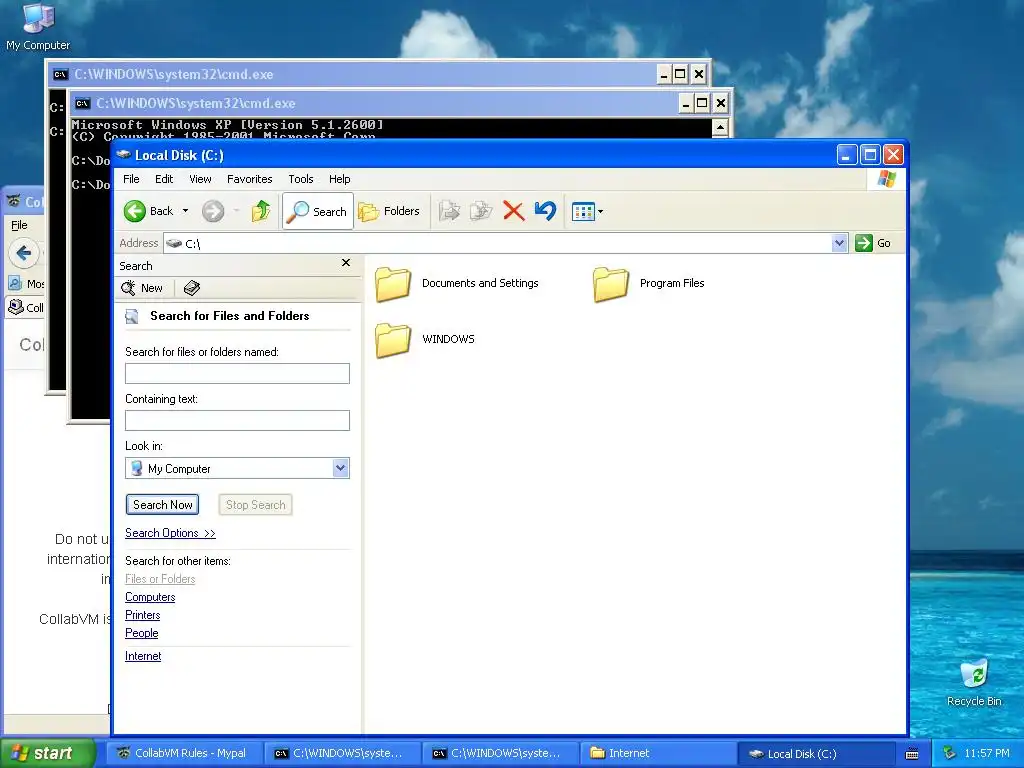The width and height of the screenshot is (1024, 768).
Task: Click the Copy To folder icon
Action: 481,211
